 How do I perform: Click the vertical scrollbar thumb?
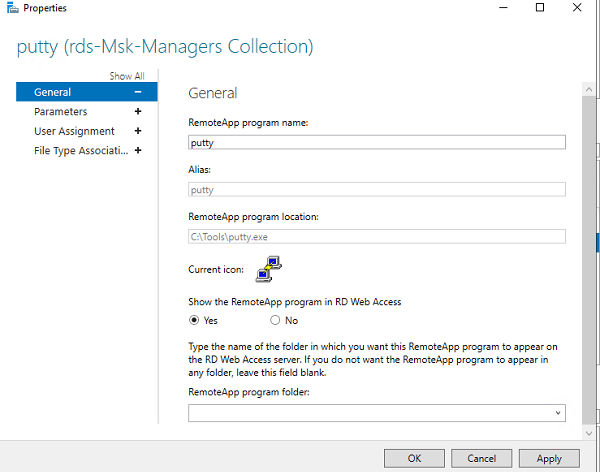[589, 260]
